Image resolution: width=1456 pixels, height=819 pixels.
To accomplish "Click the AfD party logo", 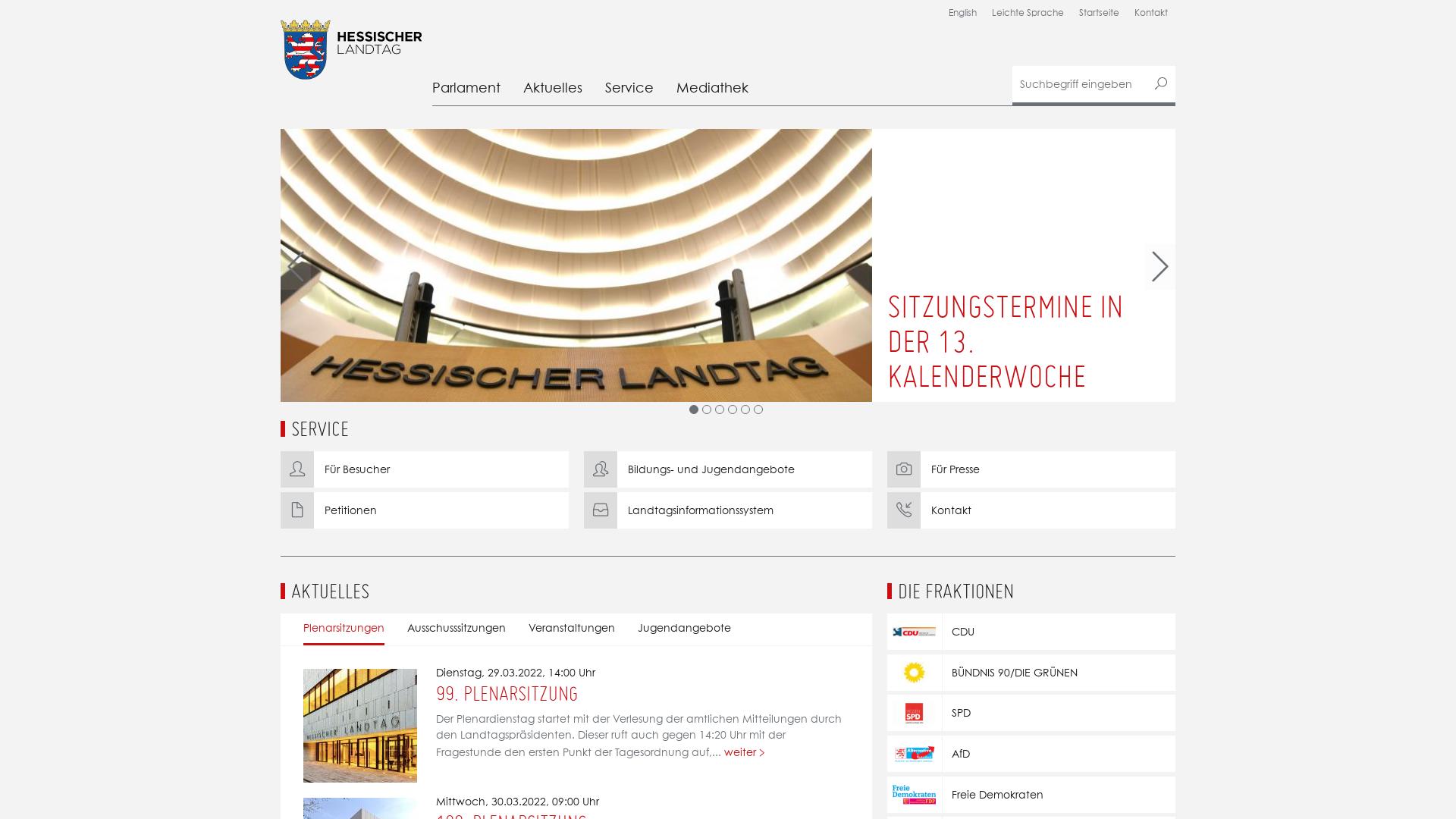I will [915, 754].
